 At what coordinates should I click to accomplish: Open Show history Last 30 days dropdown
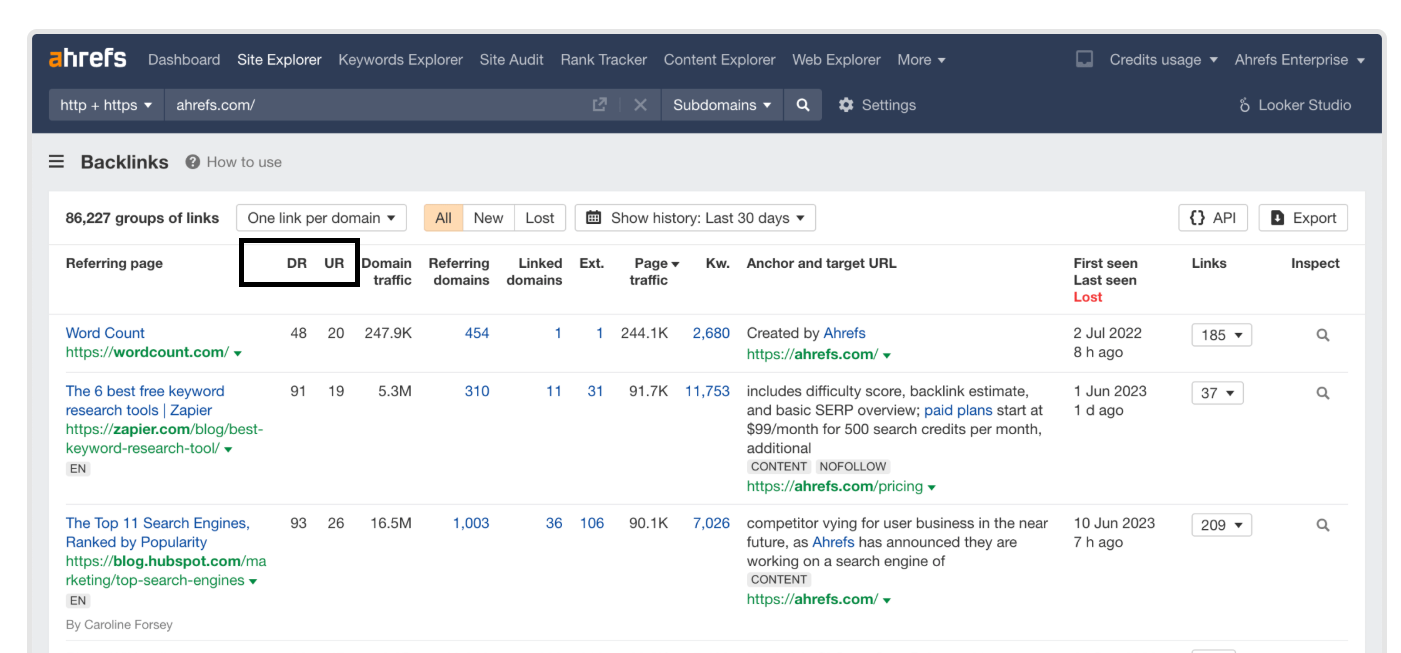tap(695, 218)
